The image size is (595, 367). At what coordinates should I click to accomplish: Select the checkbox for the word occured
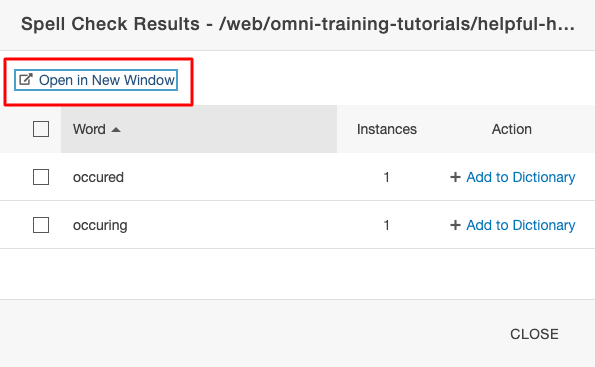point(41,177)
